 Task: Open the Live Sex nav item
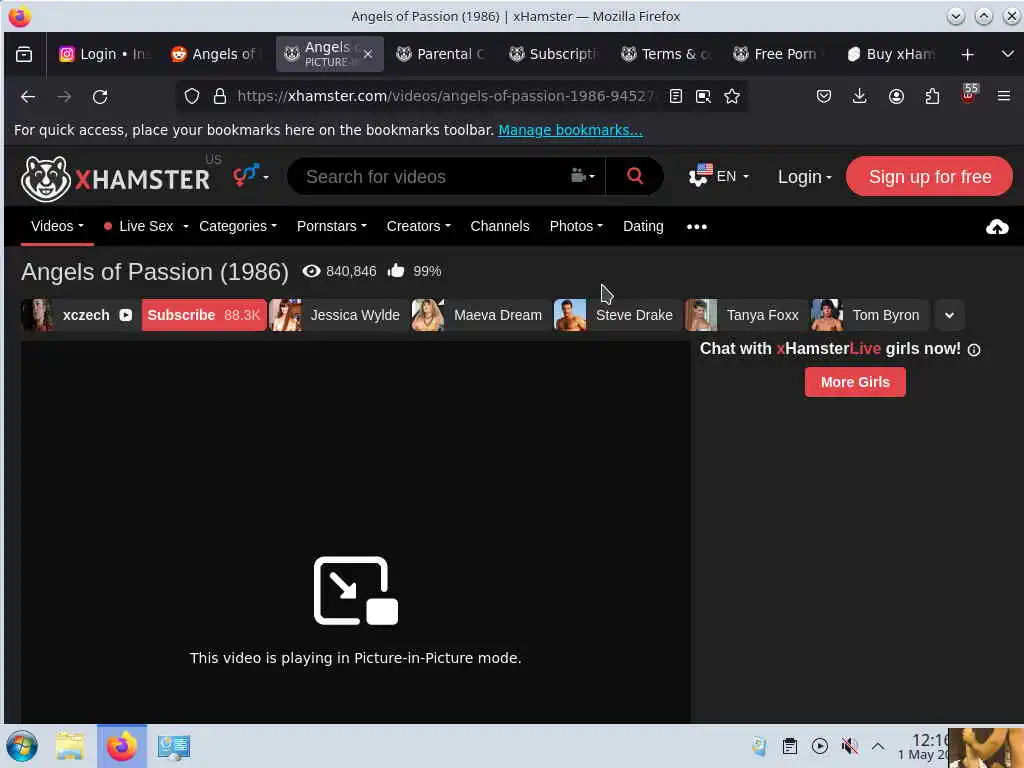tap(146, 226)
